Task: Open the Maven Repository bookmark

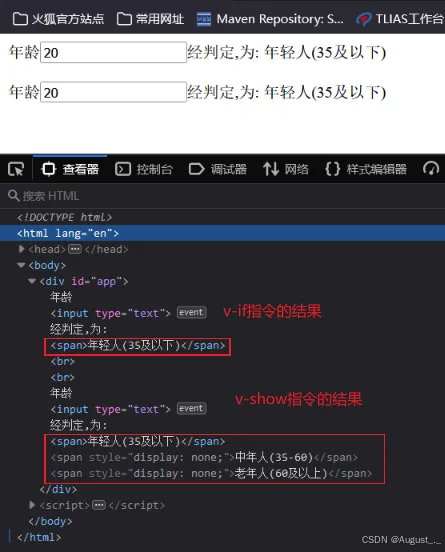Action: click(x=270, y=19)
